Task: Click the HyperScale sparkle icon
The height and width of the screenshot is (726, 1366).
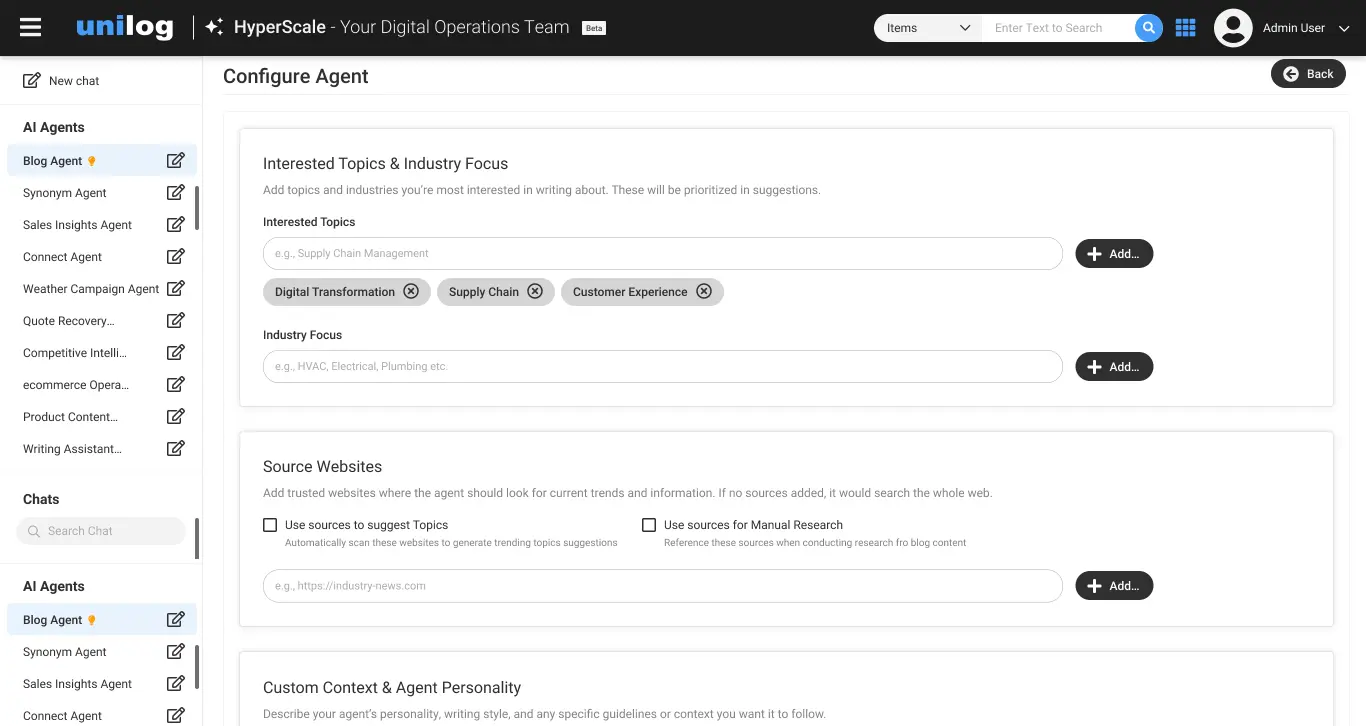Action: point(214,28)
